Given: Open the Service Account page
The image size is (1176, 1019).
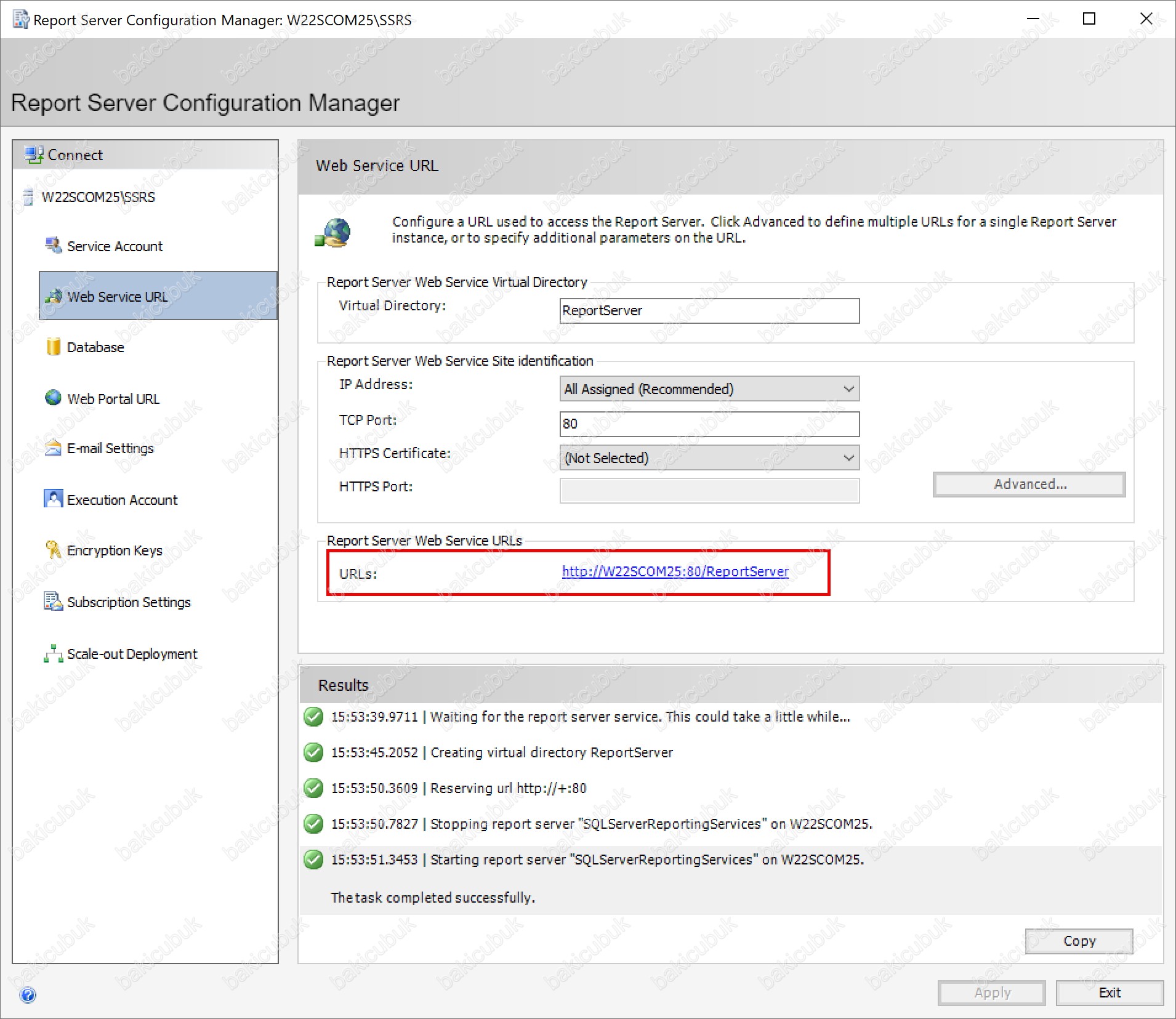Looking at the screenshot, I should (x=115, y=246).
